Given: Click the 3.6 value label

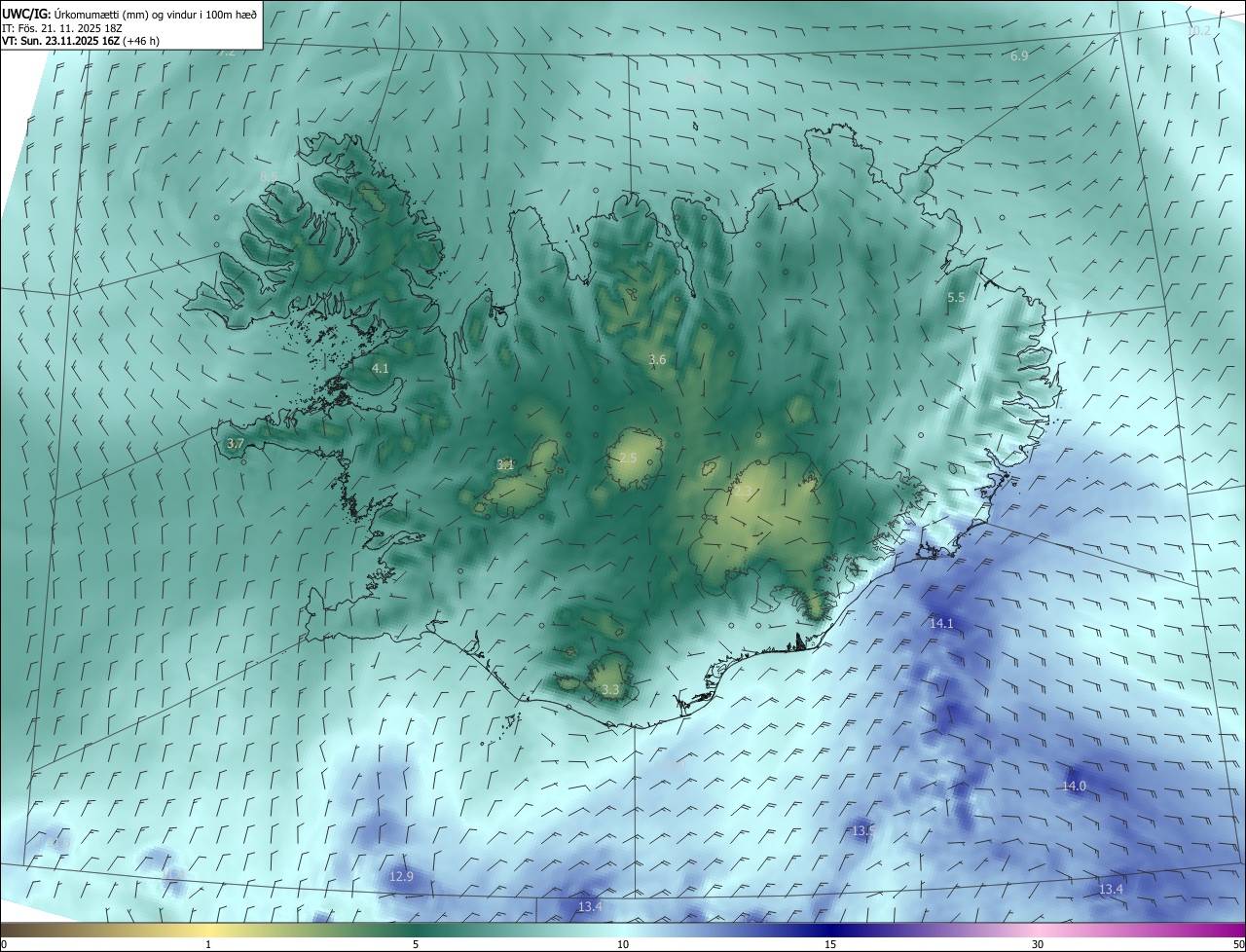Looking at the screenshot, I should (x=657, y=360).
